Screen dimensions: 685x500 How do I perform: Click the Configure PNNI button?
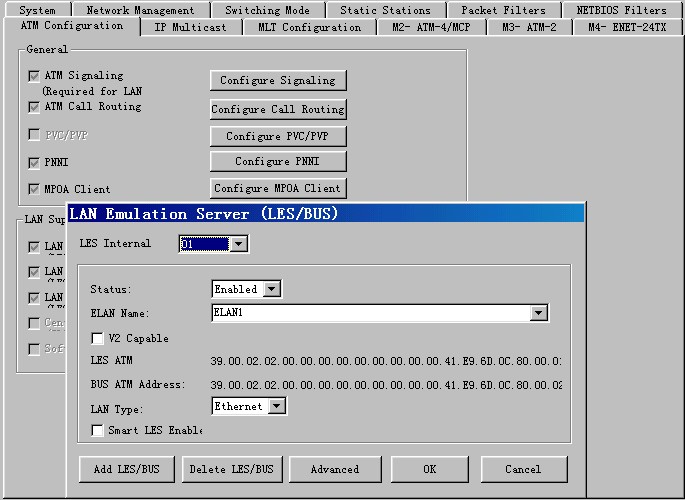click(278, 162)
